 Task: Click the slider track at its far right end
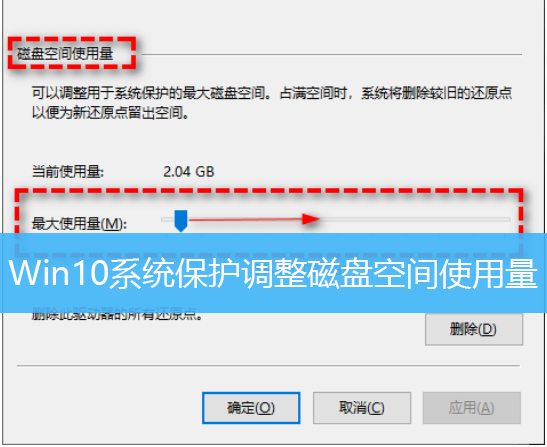pyautogui.click(x=506, y=219)
